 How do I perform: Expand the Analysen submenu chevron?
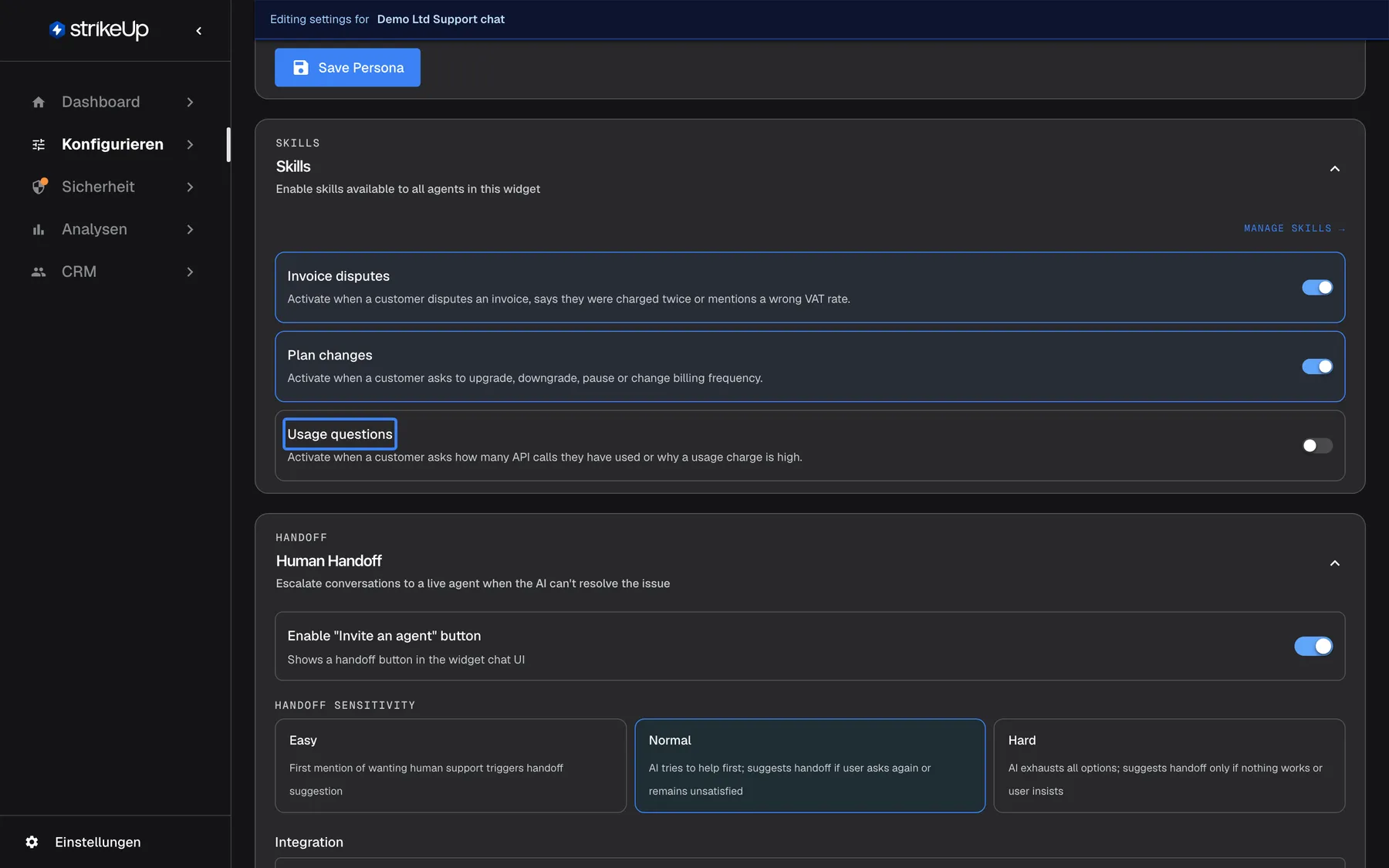pyautogui.click(x=190, y=229)
